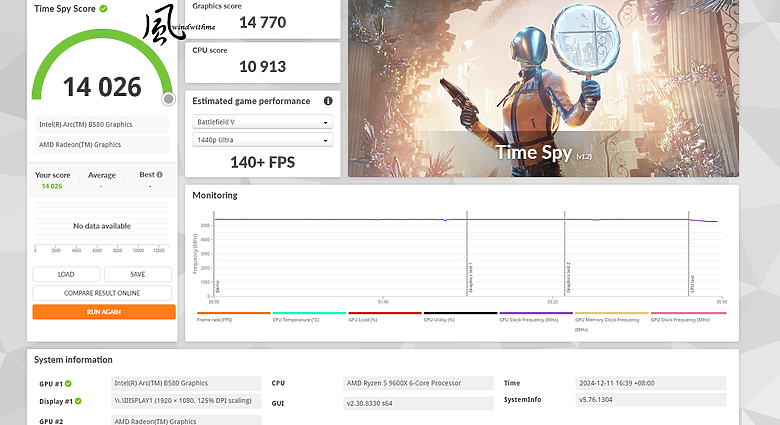
Task: Click the large 14 026 score number
Action: 102,87
